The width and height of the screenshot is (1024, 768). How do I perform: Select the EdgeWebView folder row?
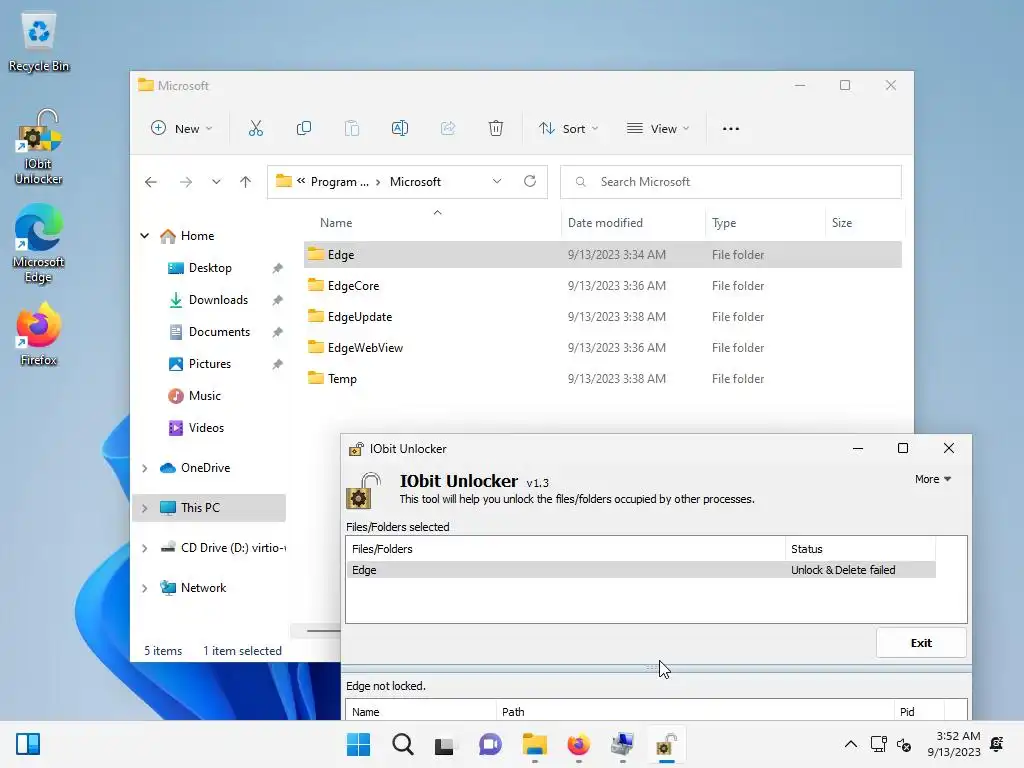click(x=602, y=348)
